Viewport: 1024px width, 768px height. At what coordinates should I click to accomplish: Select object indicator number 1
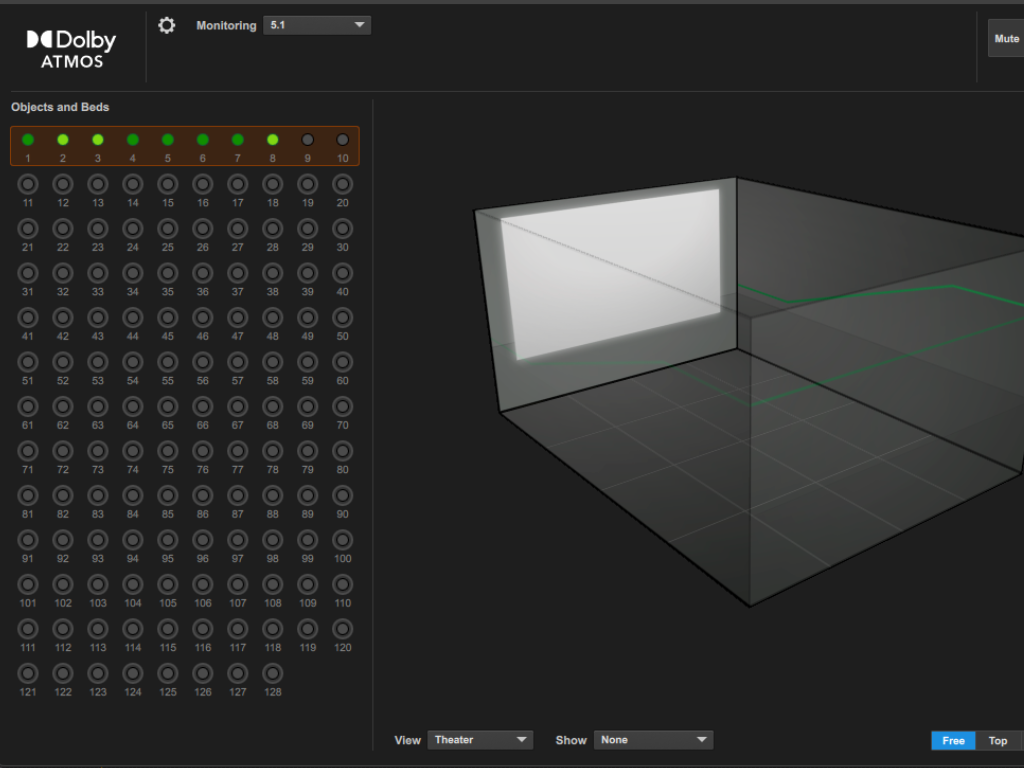[x=28, y=140]
